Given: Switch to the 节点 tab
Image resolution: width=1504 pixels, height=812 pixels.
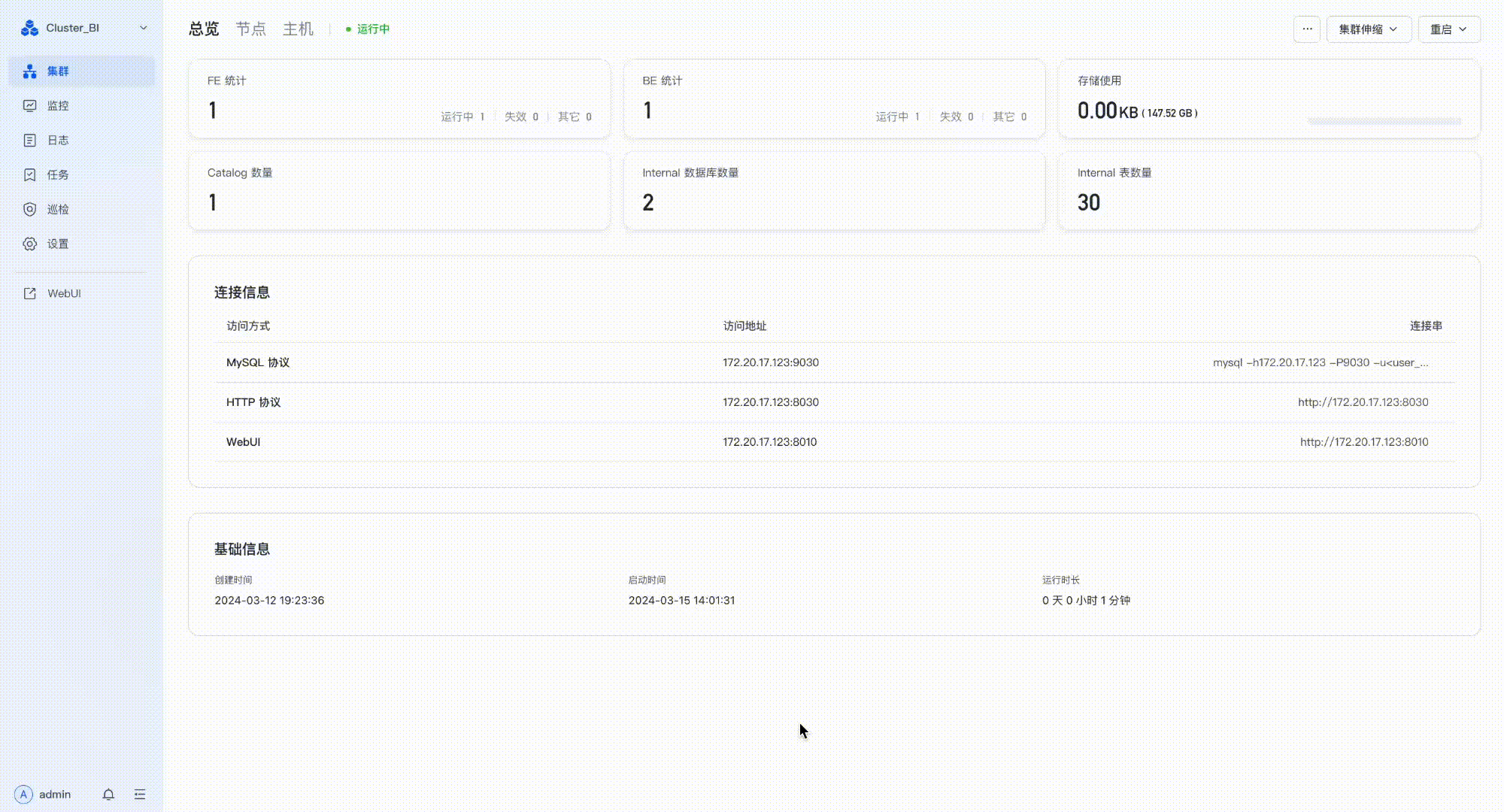Looking at the screenshot, I should [x=251, y=28].
